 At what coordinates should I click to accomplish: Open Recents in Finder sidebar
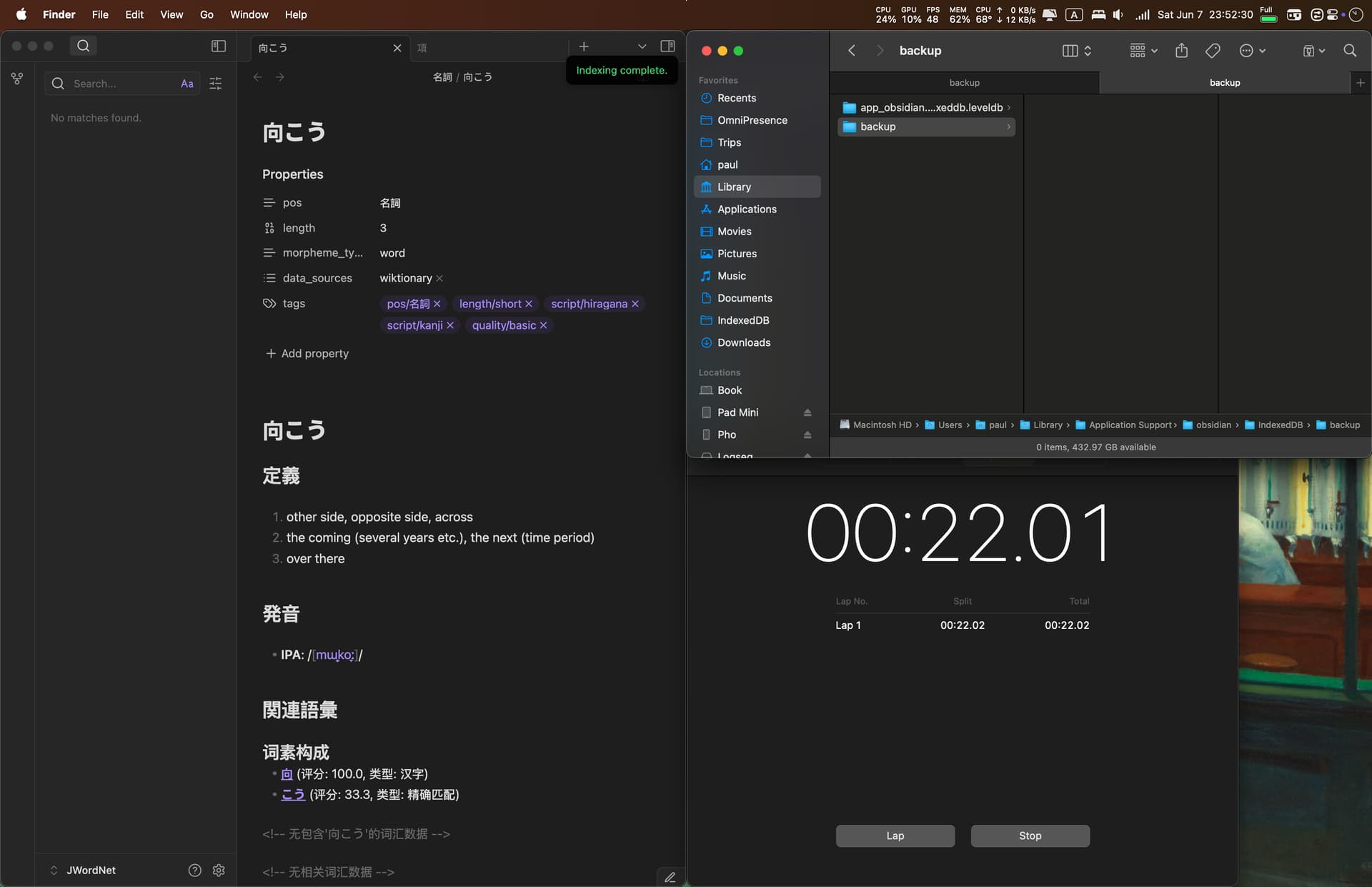(757, 98)
